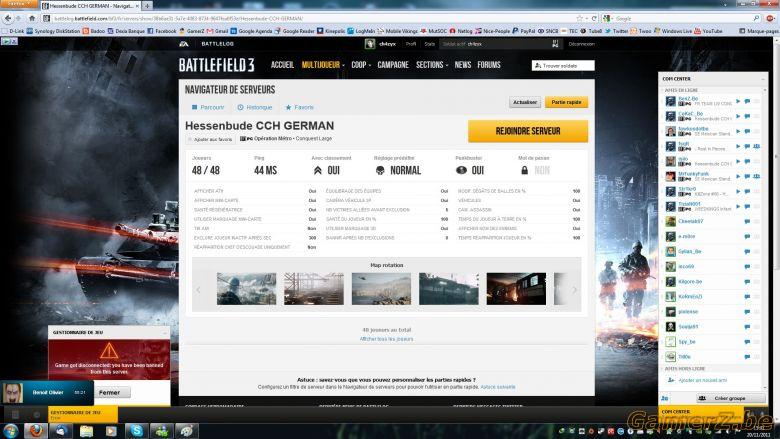The image size is (780, 439).
Task: Click the Actualiser button
Action: tap(525, 102)
